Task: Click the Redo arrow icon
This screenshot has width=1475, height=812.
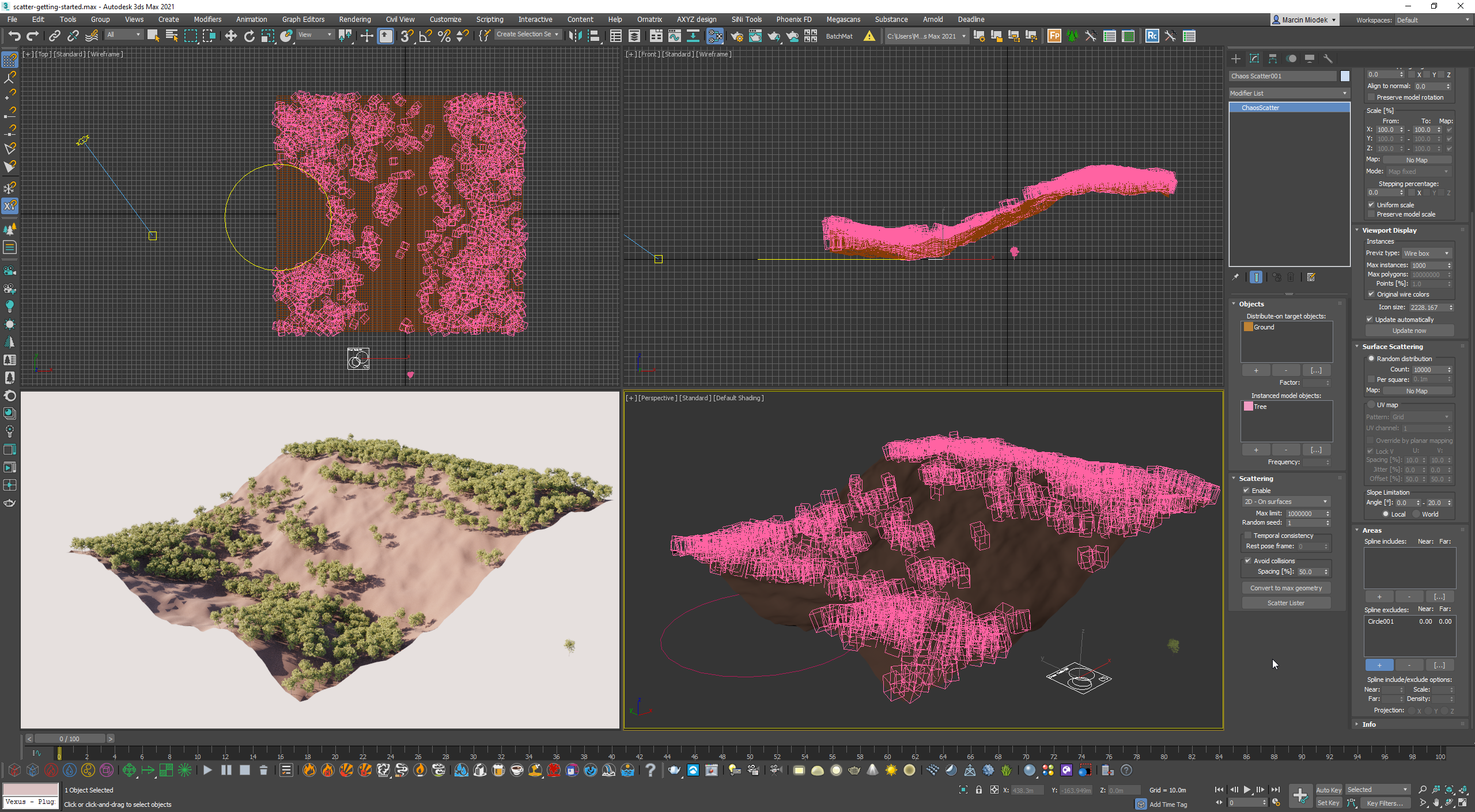Action: [x=33, y=36]
